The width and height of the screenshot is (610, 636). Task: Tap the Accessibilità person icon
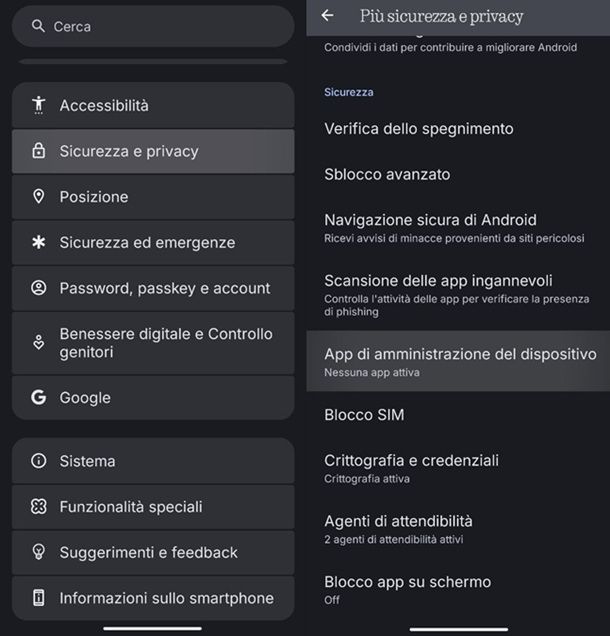(39, 105)
